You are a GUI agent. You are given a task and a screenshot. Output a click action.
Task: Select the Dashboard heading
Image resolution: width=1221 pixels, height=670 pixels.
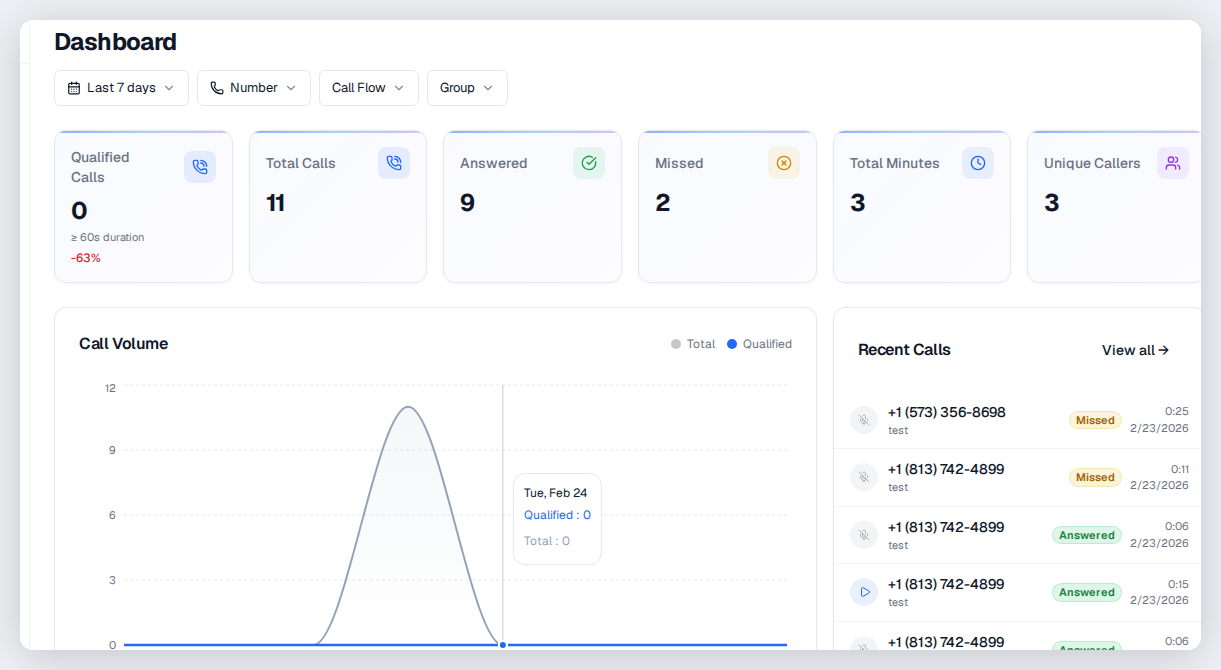[115, 42]
